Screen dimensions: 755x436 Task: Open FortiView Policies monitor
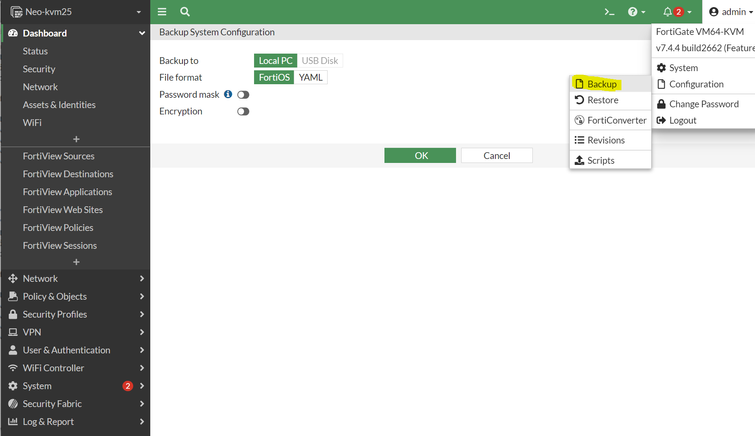pyautogui.click(x=58, y=227)
